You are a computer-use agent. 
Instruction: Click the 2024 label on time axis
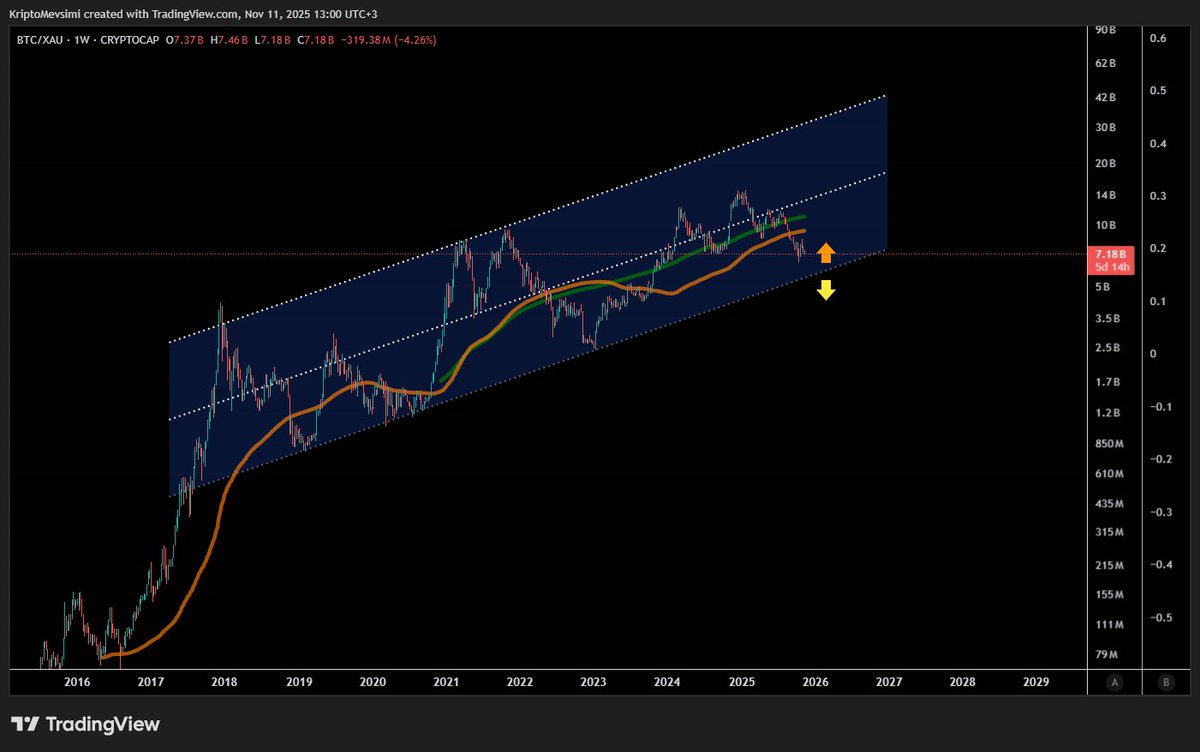(667, 682)
